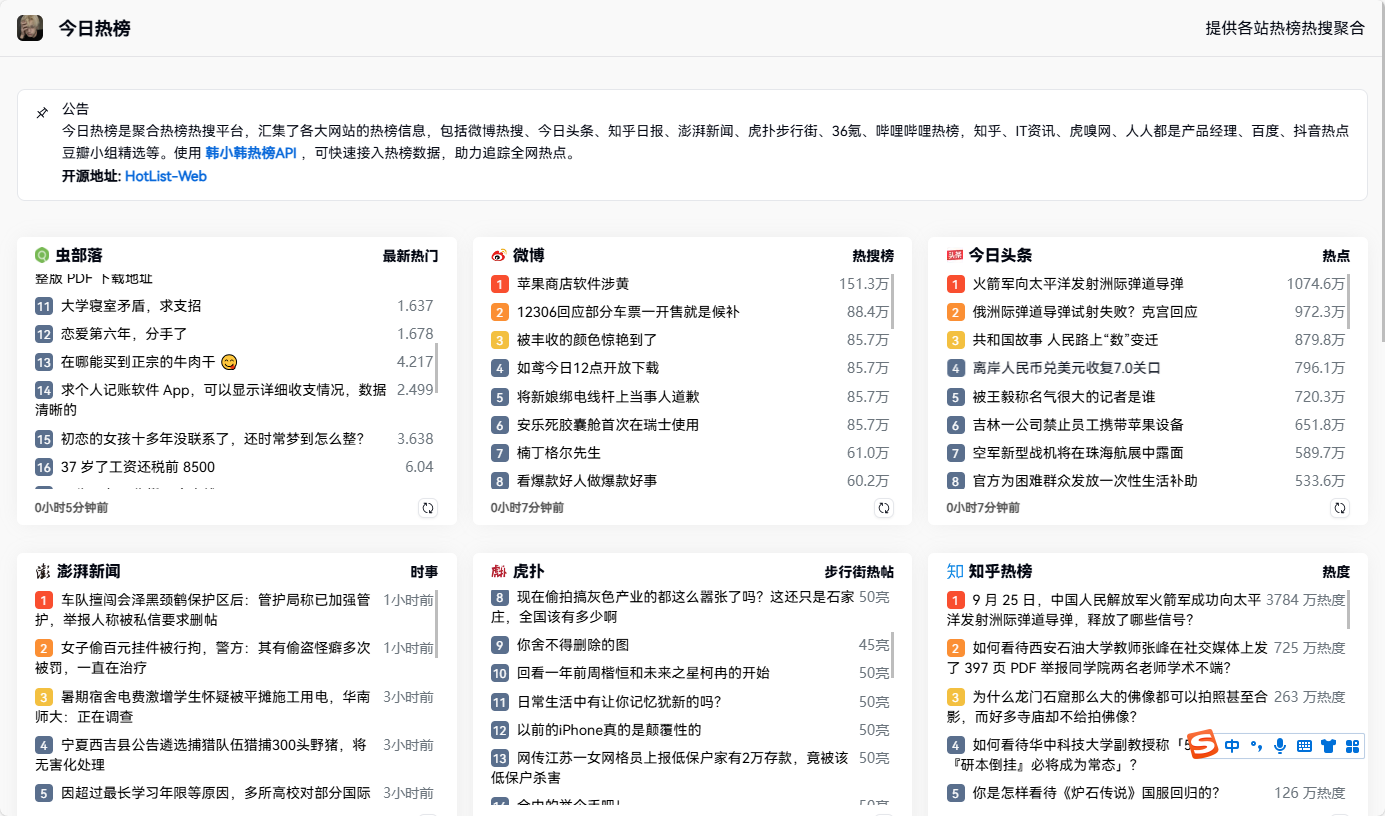The image size is (1385, 816).
Task: Open Toutiao item 共和国故事 人民路上“数”变迁
Action: pos(1066,340)
